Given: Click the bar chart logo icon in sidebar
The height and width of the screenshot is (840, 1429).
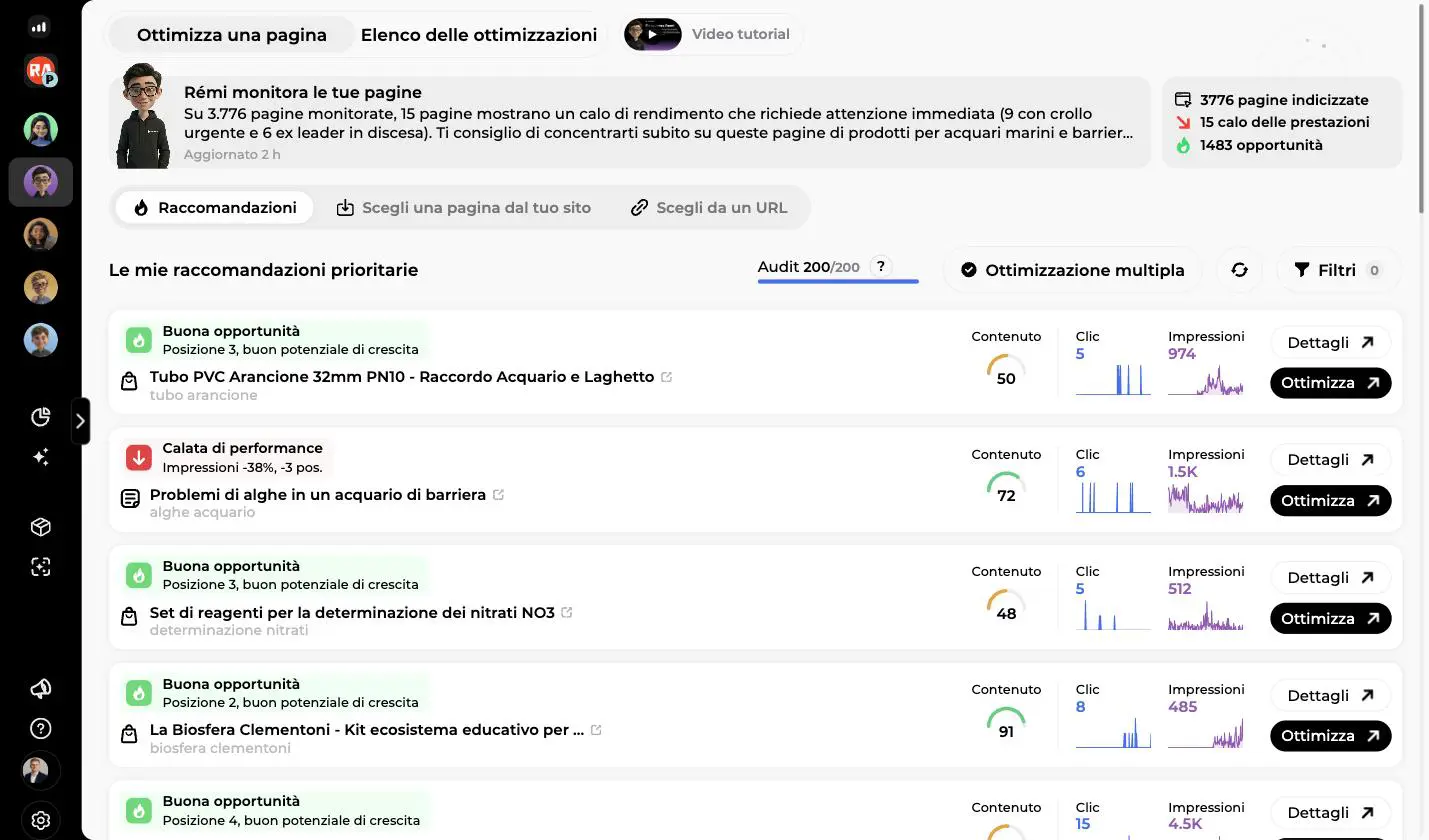Looking at the screenshot, I should tap(40, 27).
